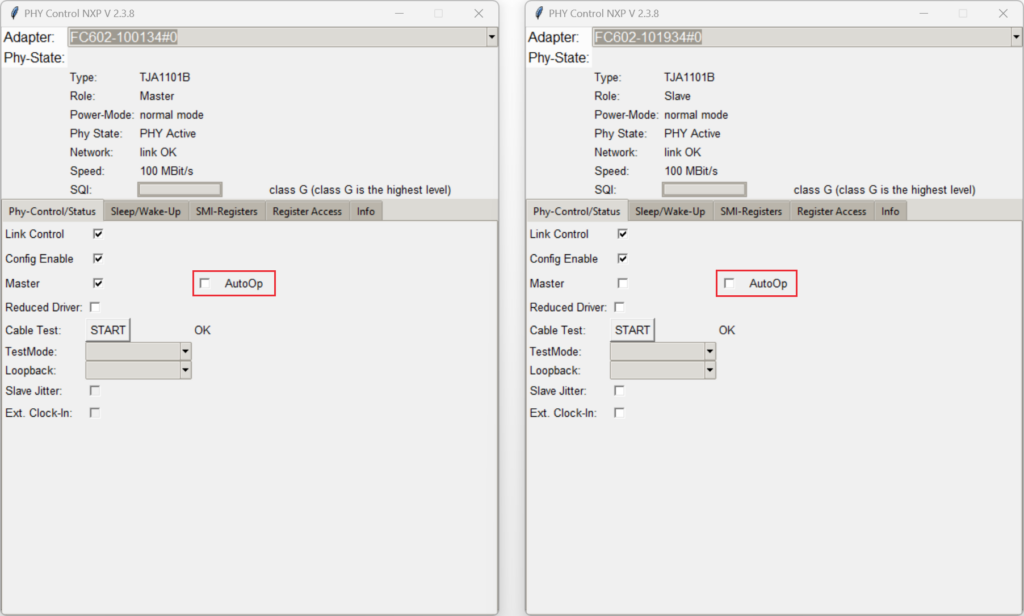Image resolution: width=1024 pixels, height=616 pixels.
Task: Click the feather app icon in right window title bar
Action: (x=539, y=13)
